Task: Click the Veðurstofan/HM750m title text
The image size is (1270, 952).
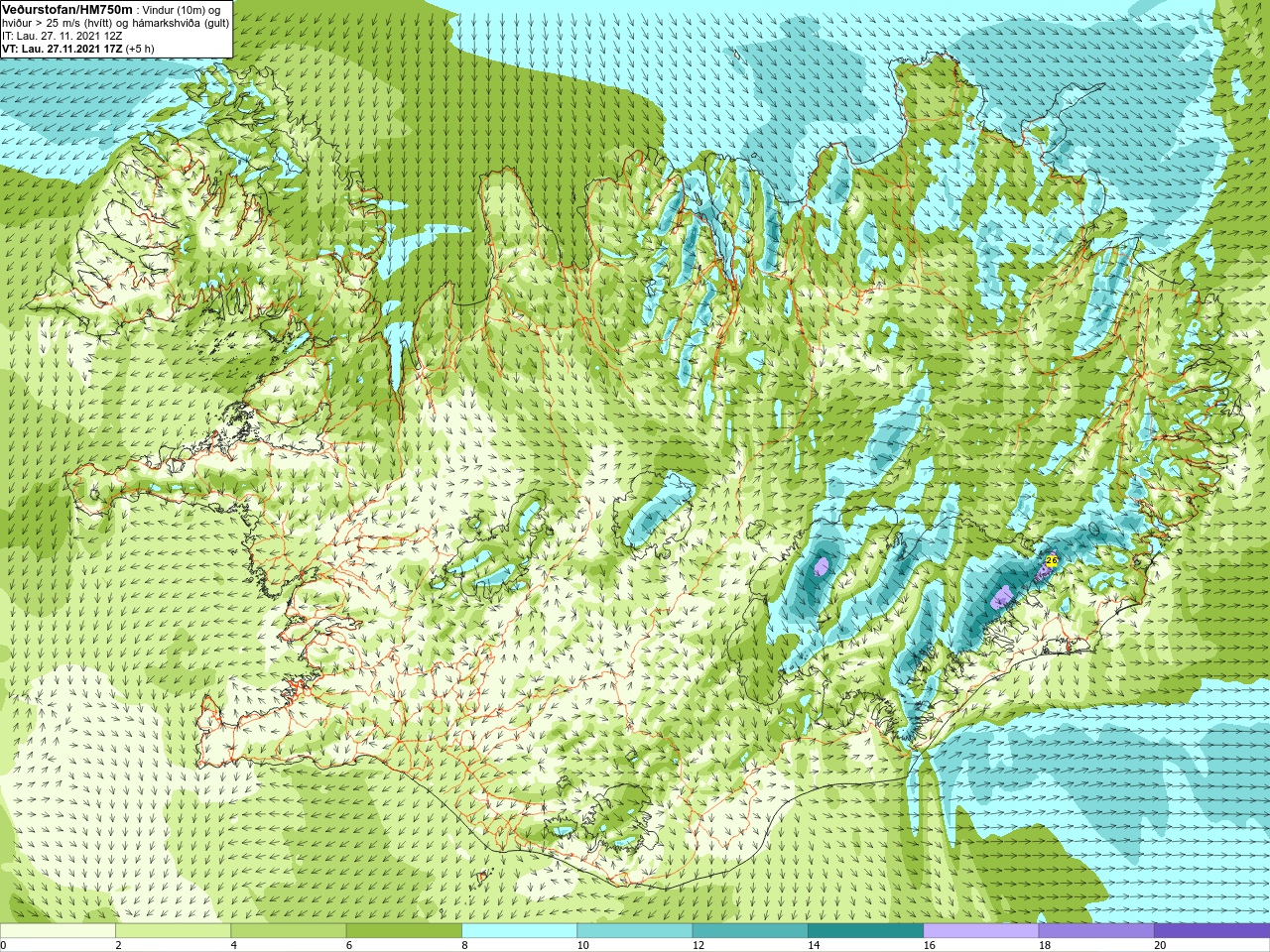Action: point(66,9)
